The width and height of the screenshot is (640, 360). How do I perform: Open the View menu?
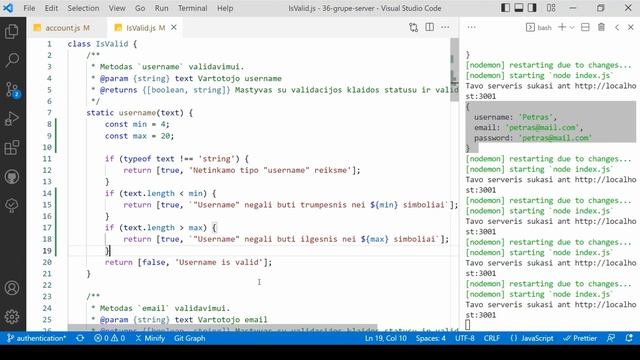pyautogui.click(x=117, y=8)
